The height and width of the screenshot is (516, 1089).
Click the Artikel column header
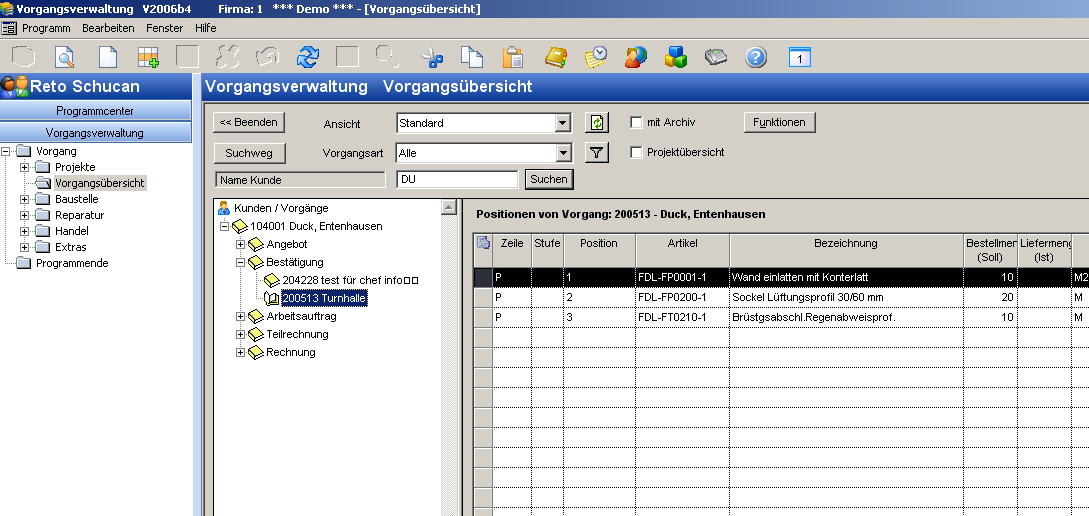coord(682,250)
